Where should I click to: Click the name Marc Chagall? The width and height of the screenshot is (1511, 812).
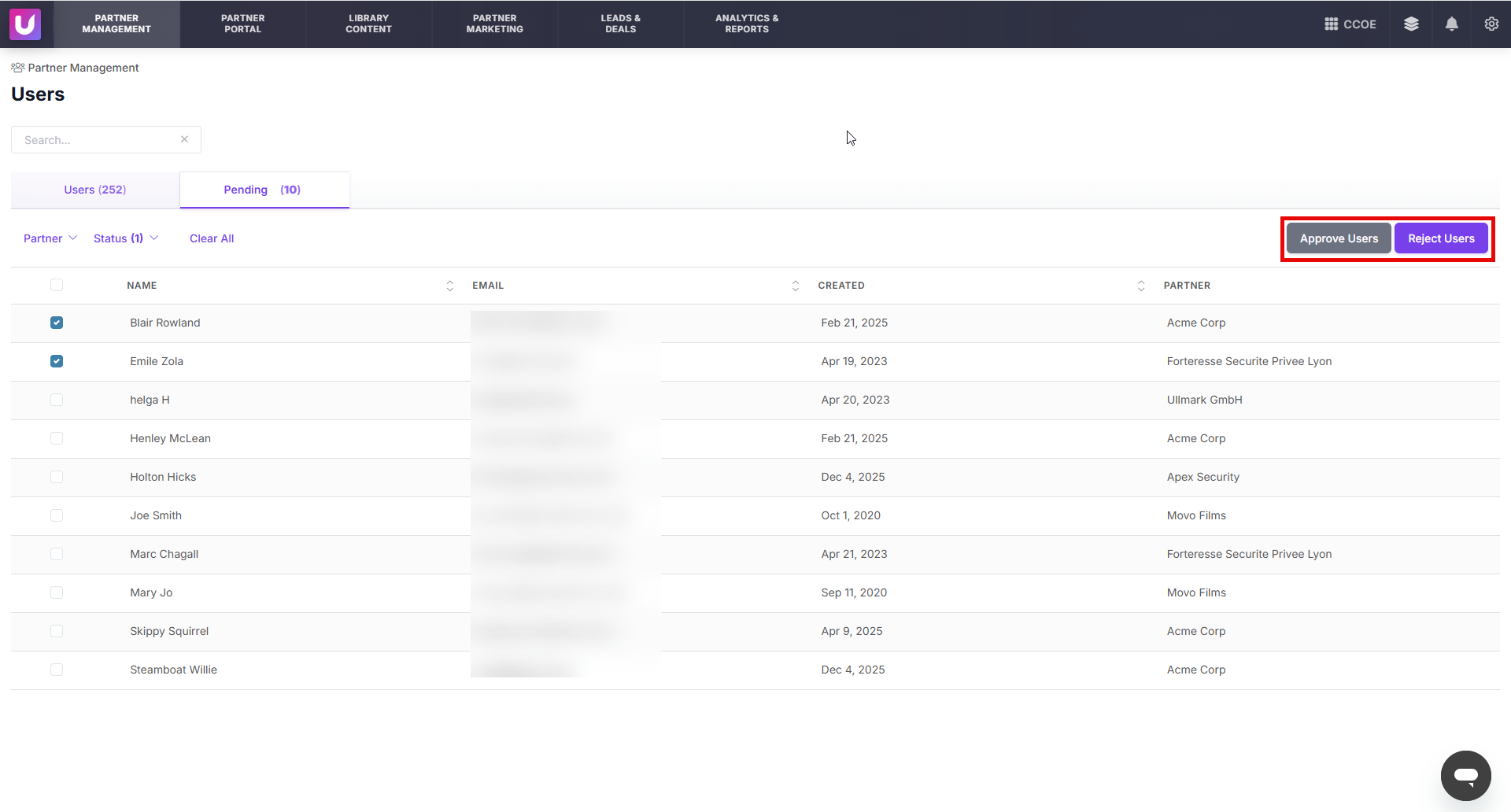coord(164,554)
